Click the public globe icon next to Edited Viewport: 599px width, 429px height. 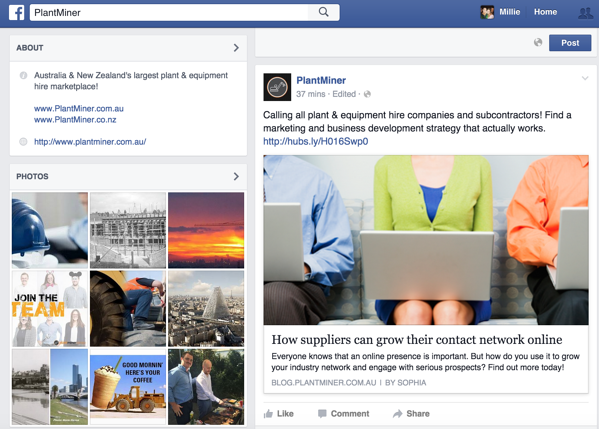coord(367,94)
